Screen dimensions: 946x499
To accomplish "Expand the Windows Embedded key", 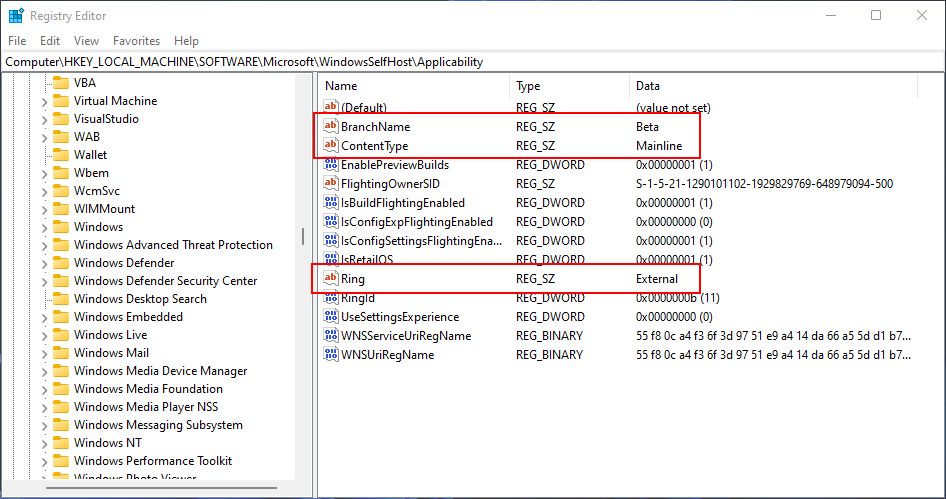I will point(44,318).
